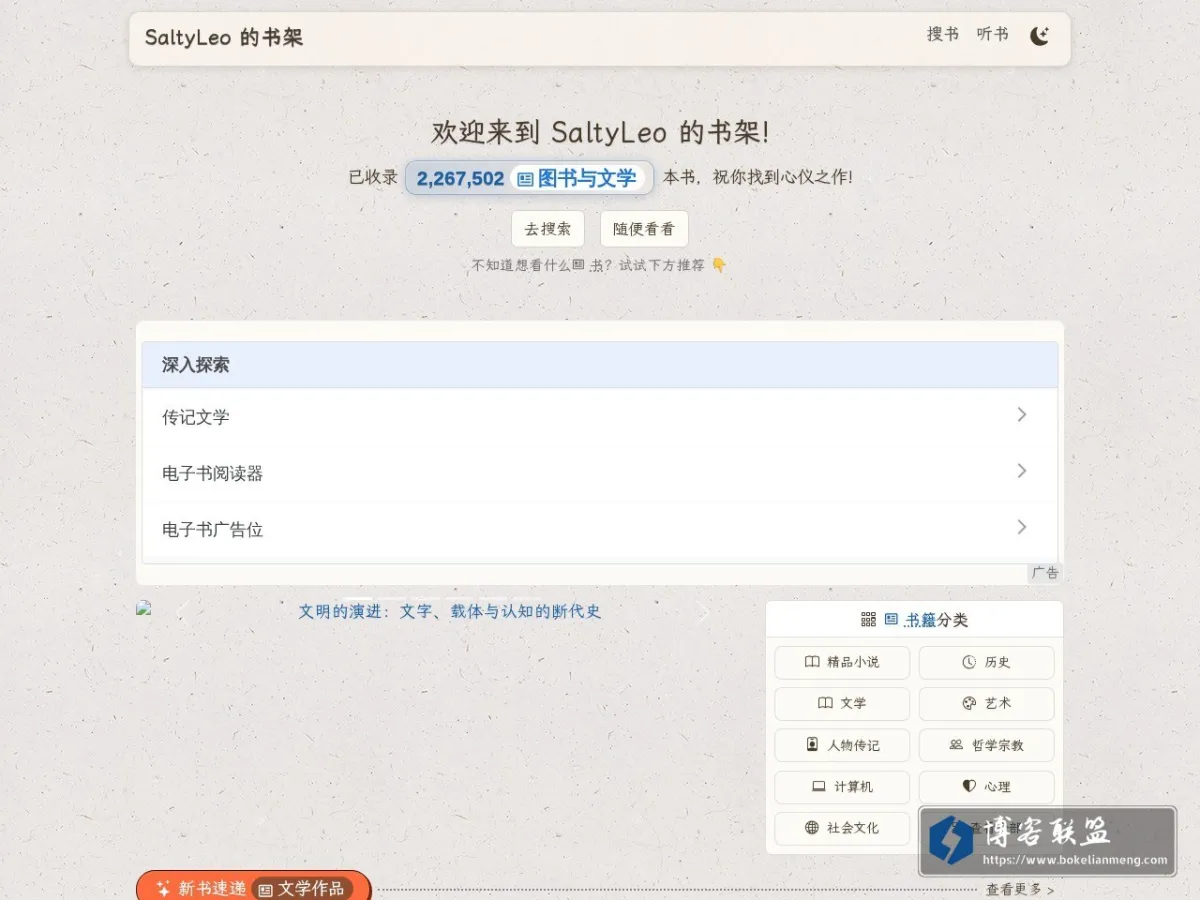
Task: Open the 文明的演进 carousel title link
Action: click(450, 611)
